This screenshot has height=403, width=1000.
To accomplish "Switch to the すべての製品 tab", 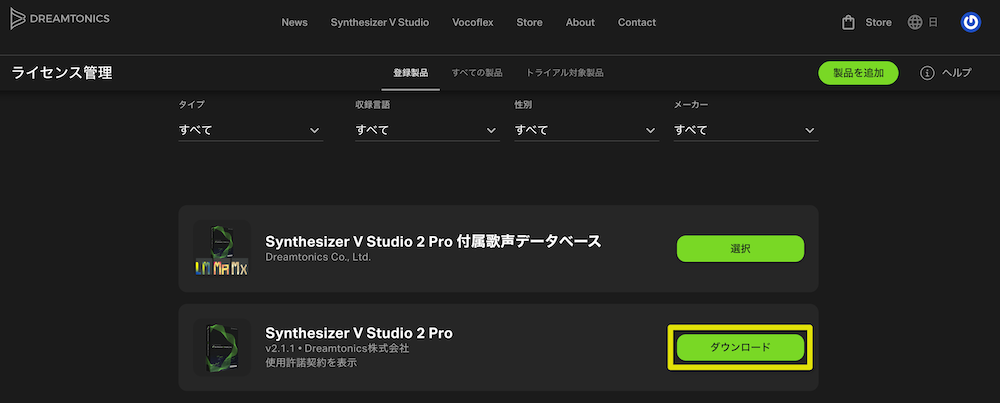I will point(477,73).
